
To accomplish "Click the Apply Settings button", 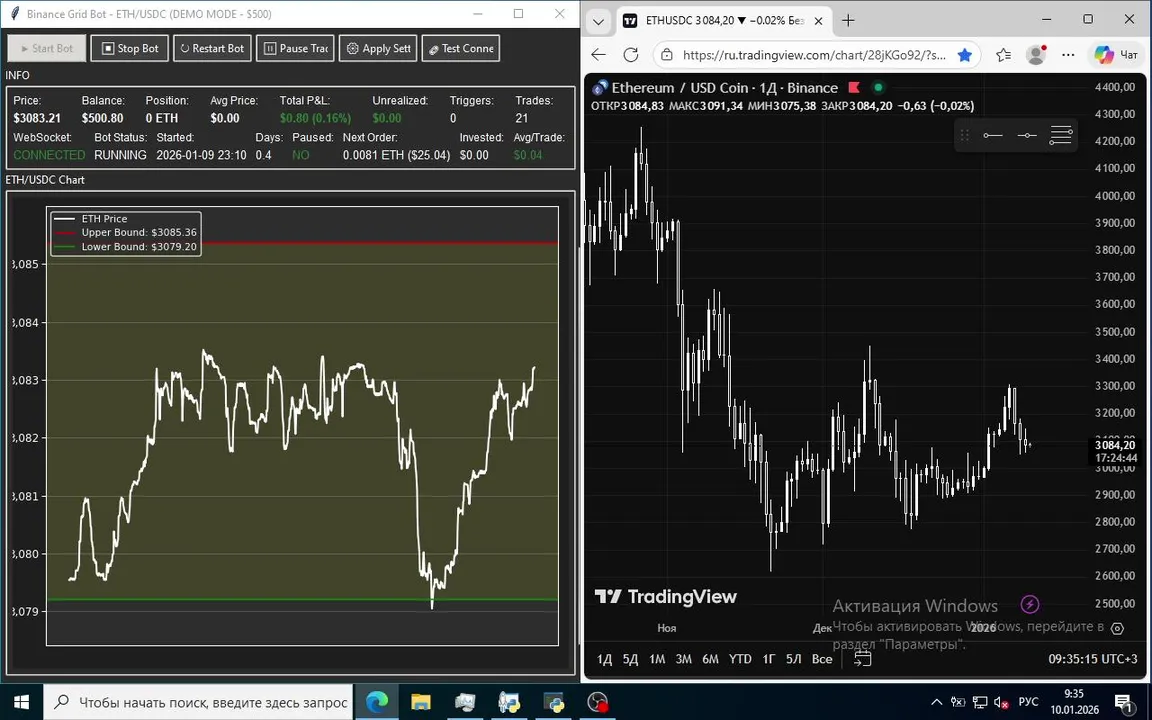I will click(x=378, y=48).
